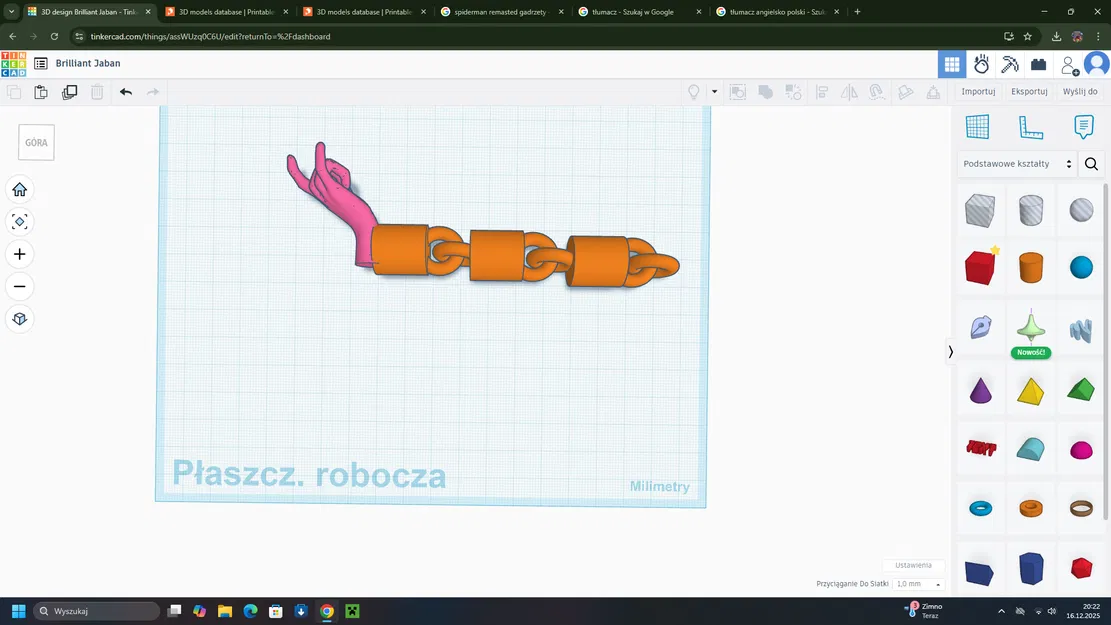Screen dimensions: 1111x625
Task: Click the Copy toolbar icon
Action: tap(13, 92)
